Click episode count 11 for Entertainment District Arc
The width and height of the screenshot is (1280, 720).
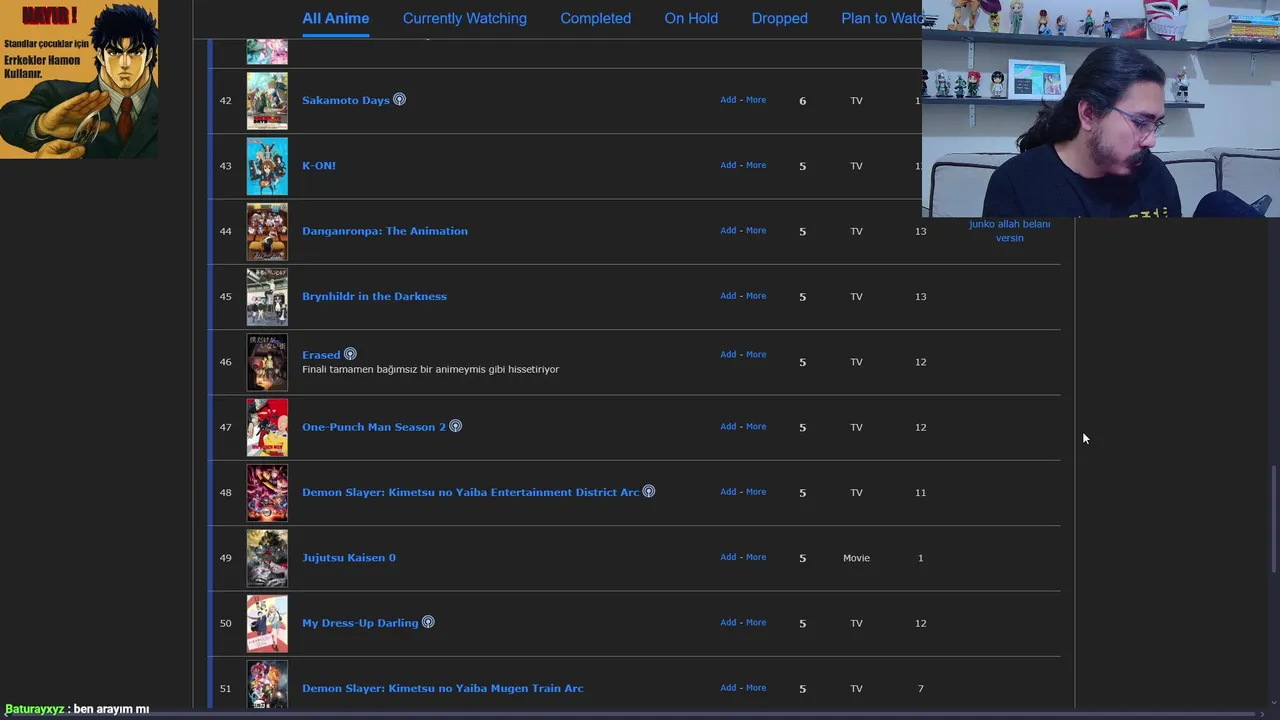click(920, 492)
